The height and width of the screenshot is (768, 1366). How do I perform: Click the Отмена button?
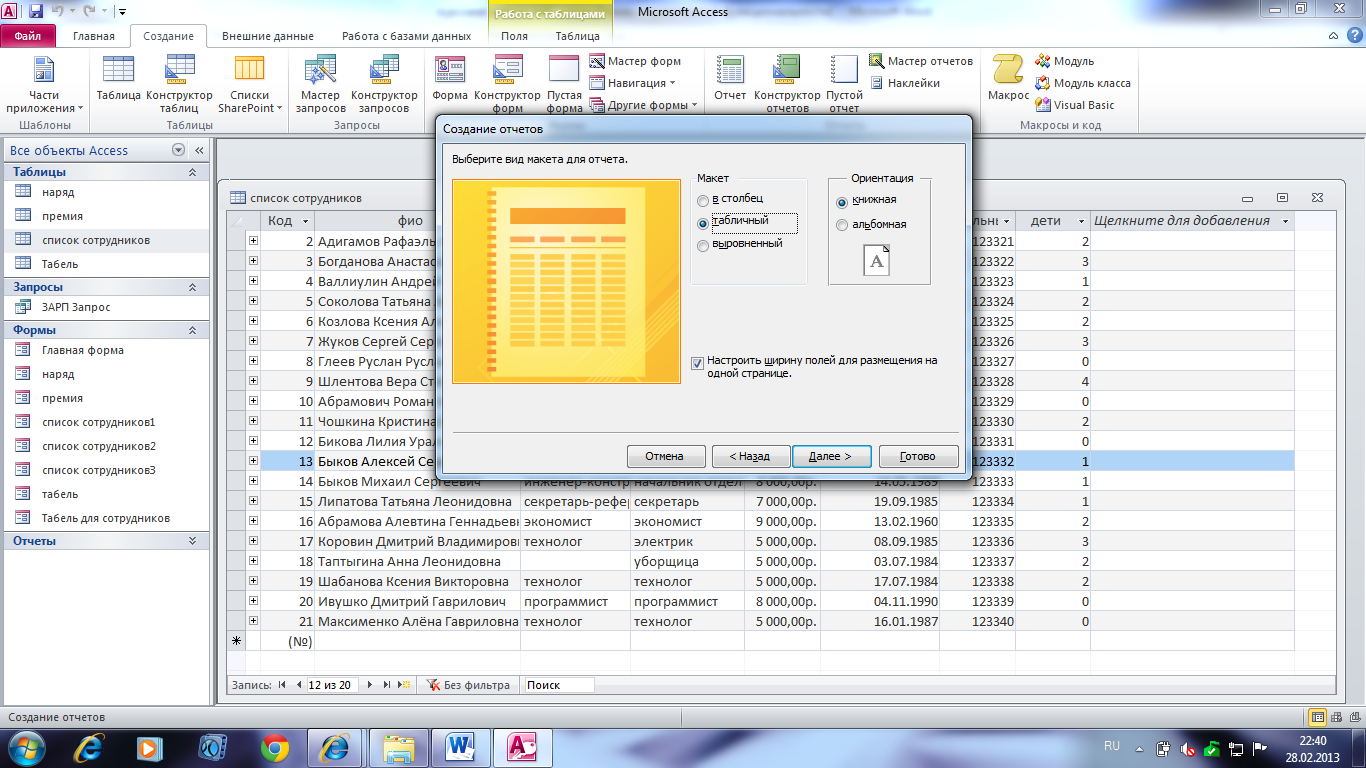point(664,456)
